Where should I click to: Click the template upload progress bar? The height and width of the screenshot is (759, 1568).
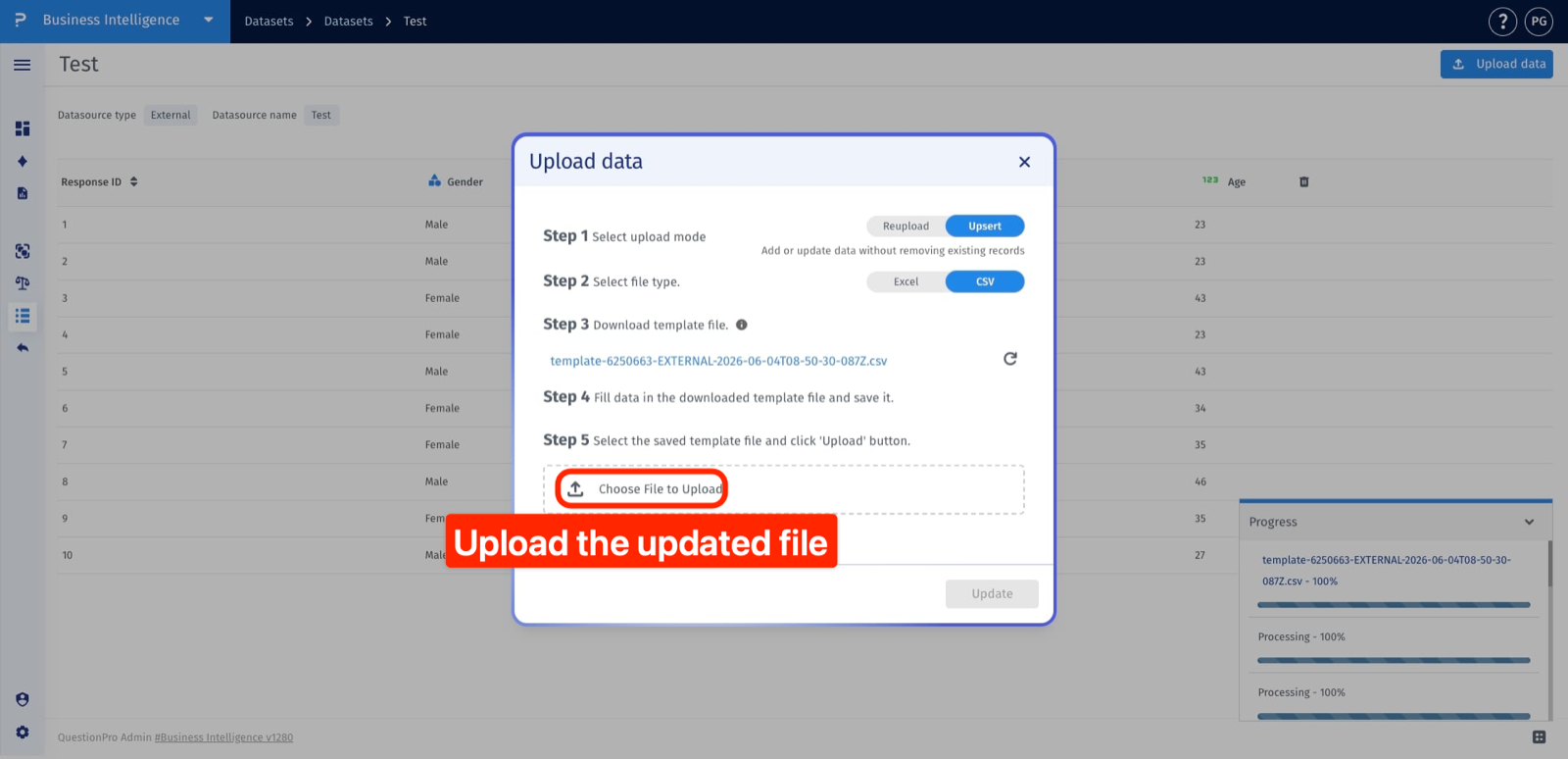tap(1394, 605)
